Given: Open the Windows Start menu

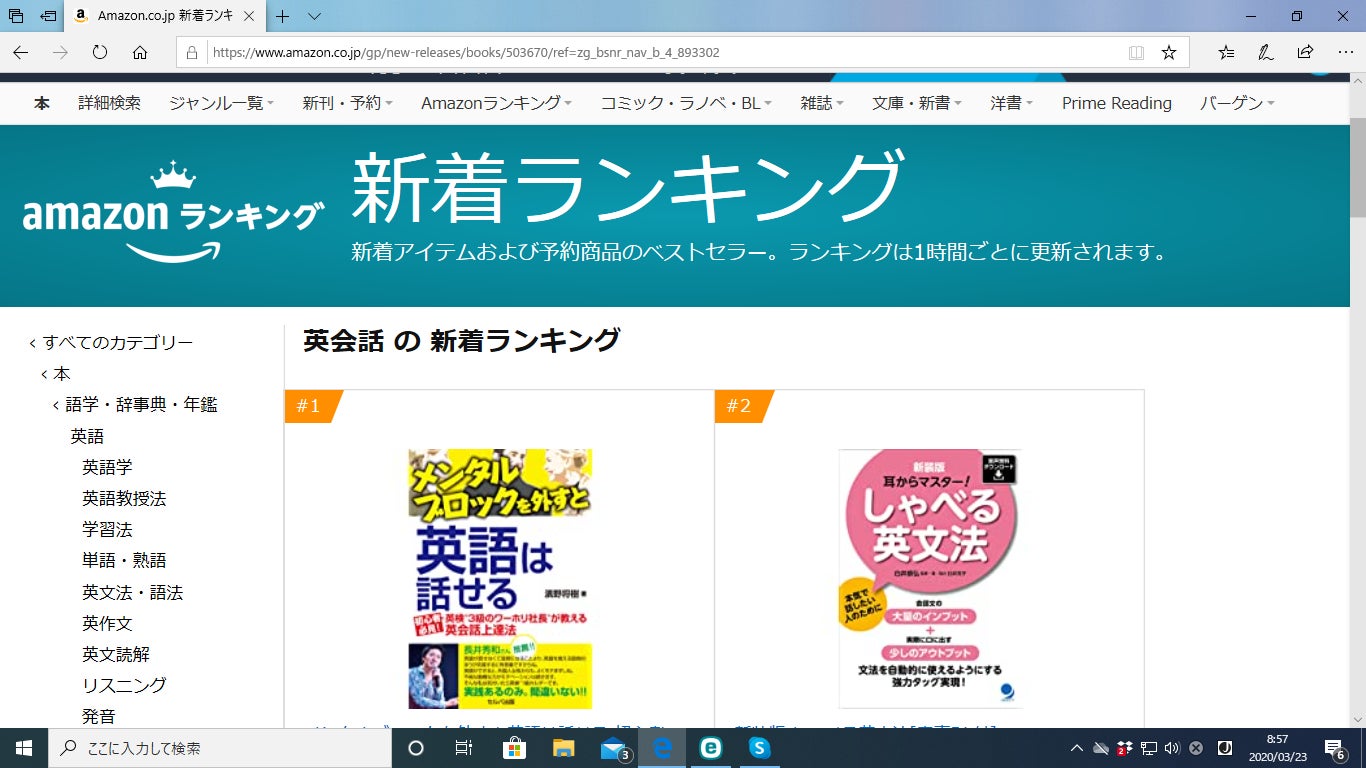Looking at the screenshot, I should (24, 748).
